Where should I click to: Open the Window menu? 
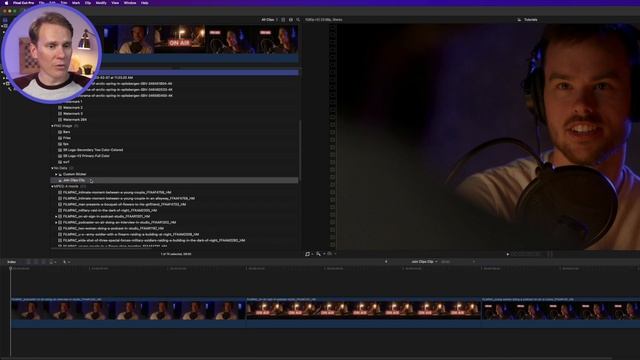tap(130, 2)
